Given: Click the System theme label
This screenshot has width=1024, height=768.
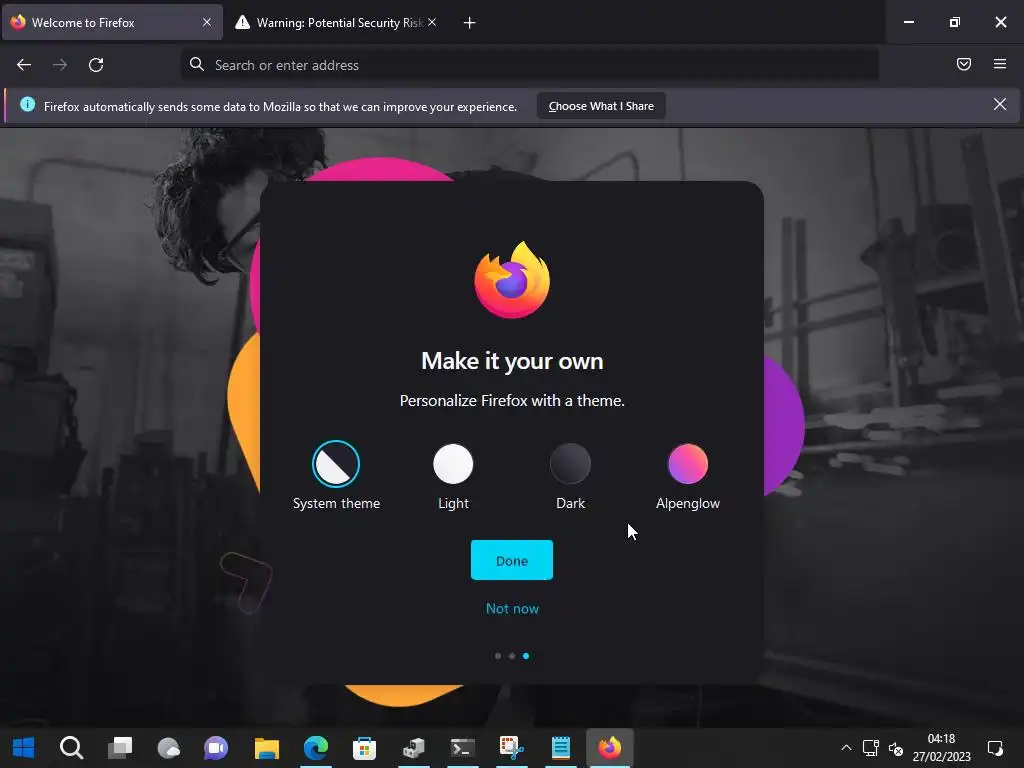Looking at the screenshot, I should point(336,504).
